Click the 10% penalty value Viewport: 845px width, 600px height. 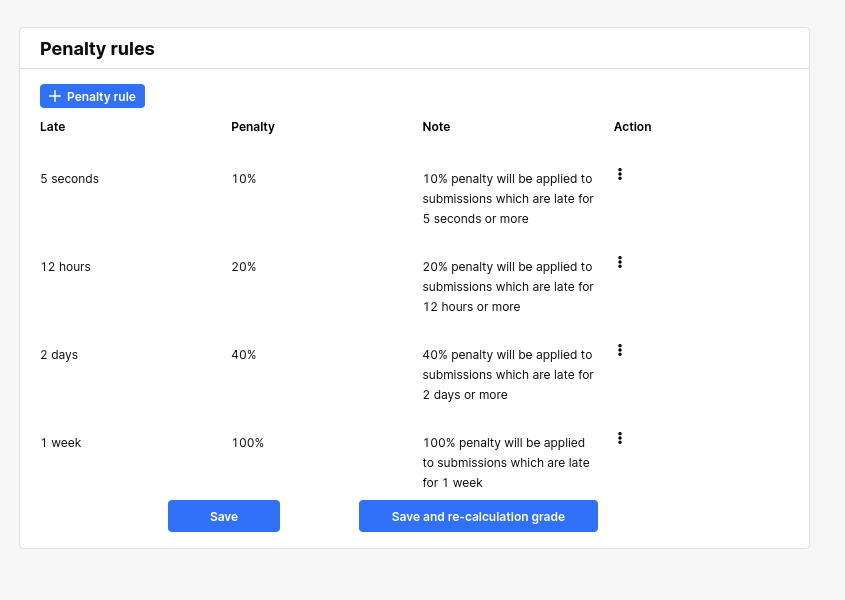(x=244, y=179)
